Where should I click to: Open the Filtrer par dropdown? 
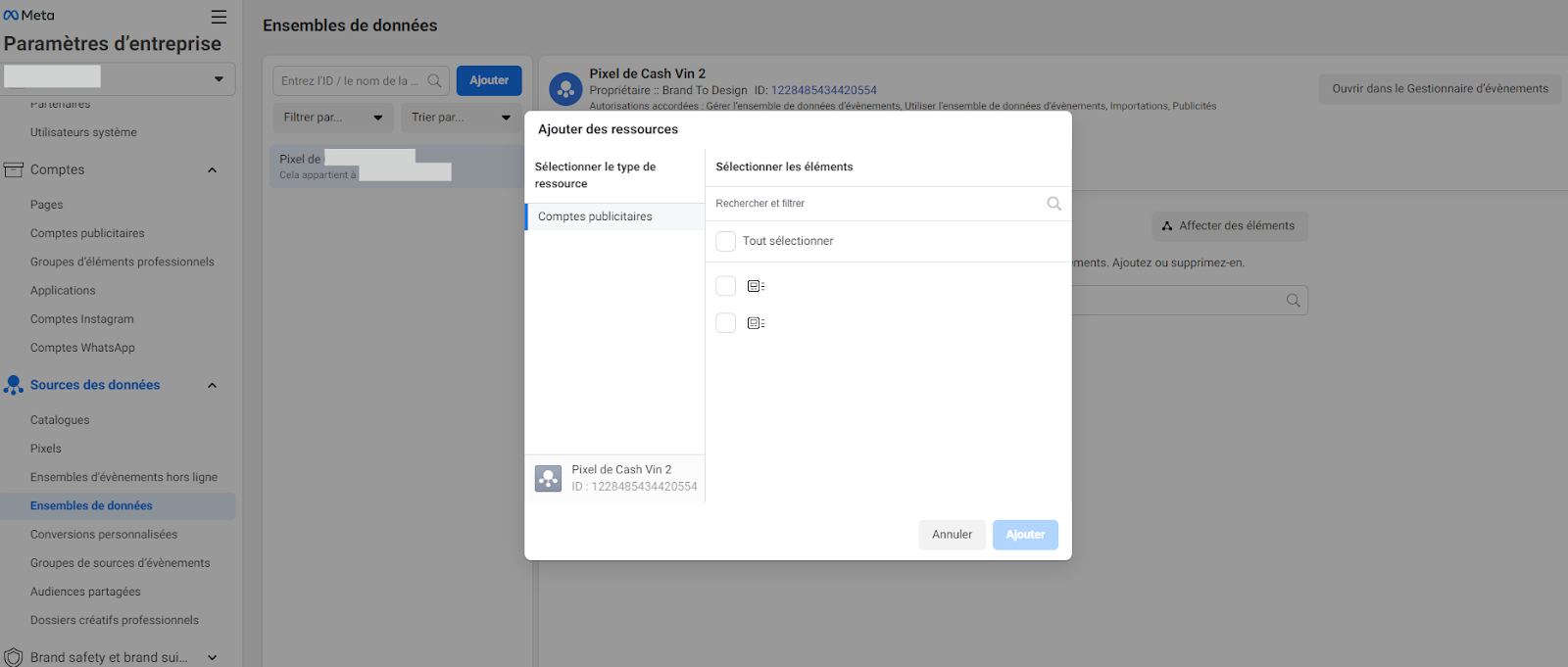click(333, 118)
